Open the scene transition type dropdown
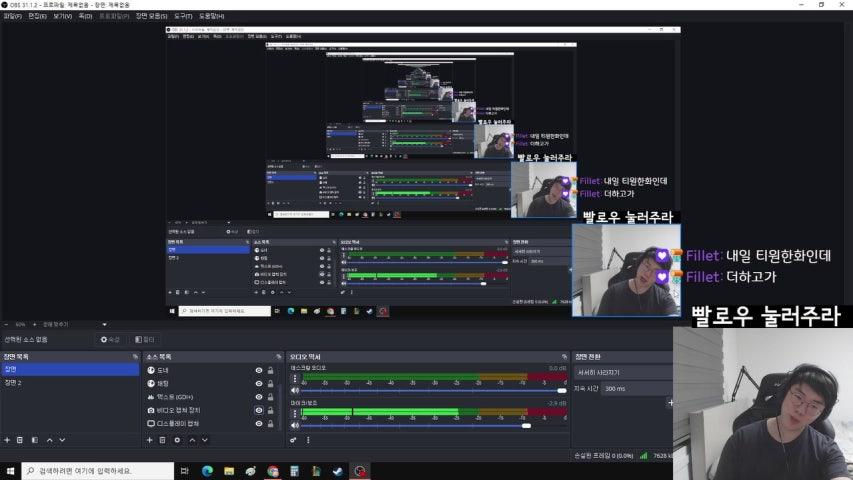The width and height of the screenshot is (853, 480). pos(623,373)
